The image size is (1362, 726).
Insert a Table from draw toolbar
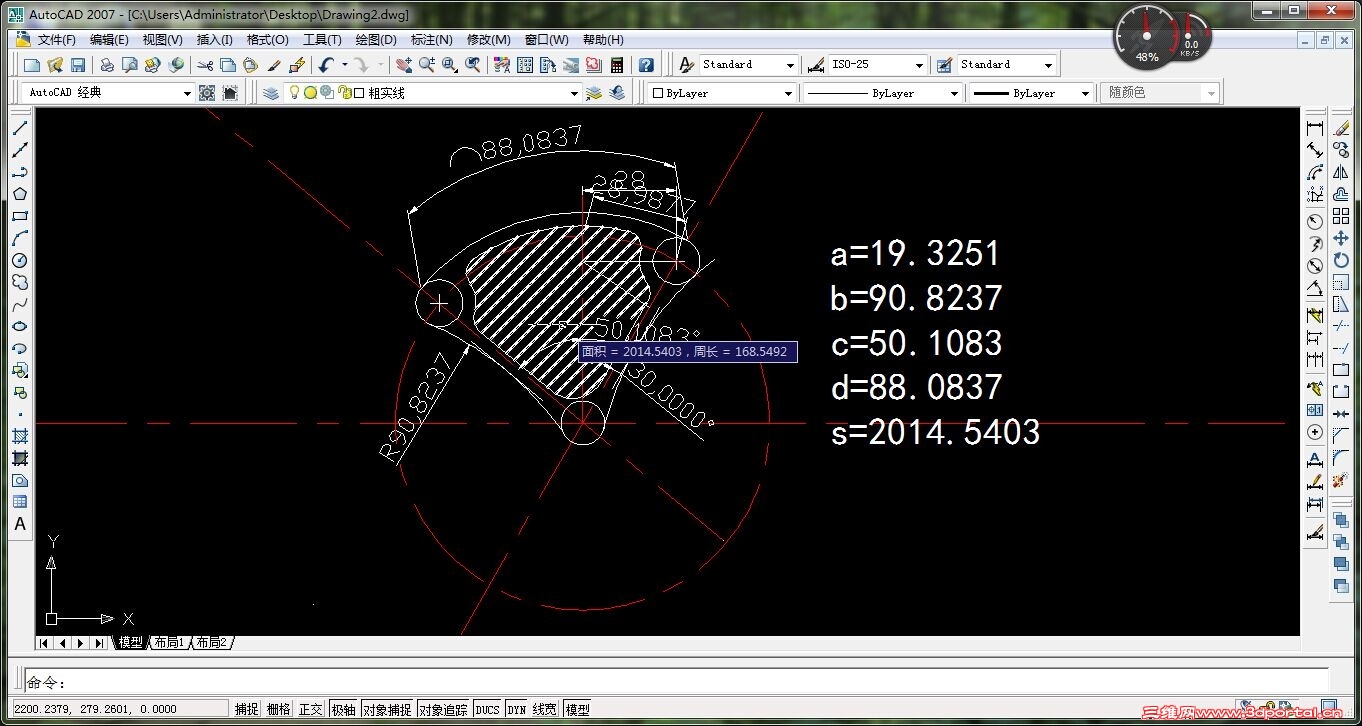20,502
